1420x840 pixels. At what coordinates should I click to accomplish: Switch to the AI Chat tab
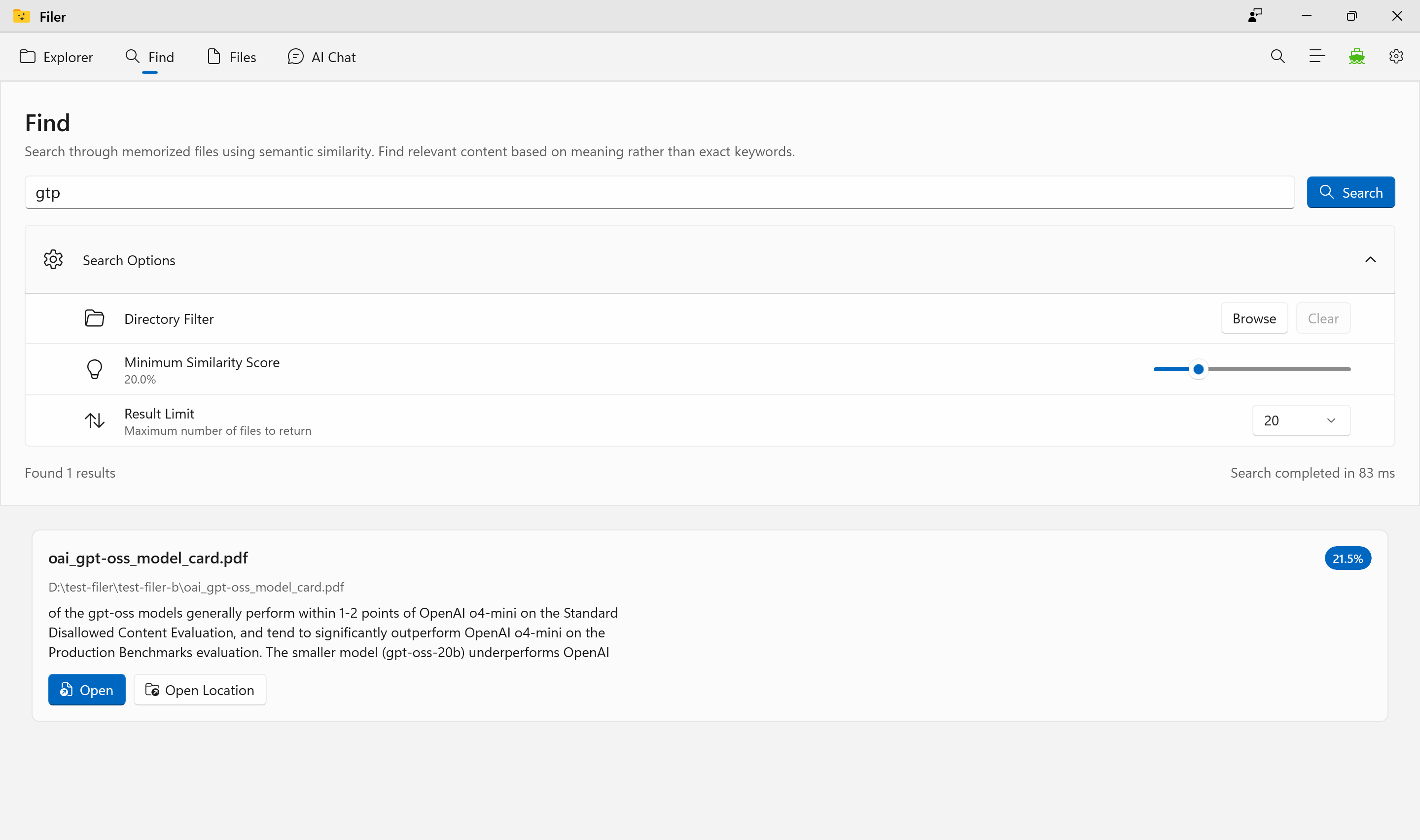(x=321, y=56)
